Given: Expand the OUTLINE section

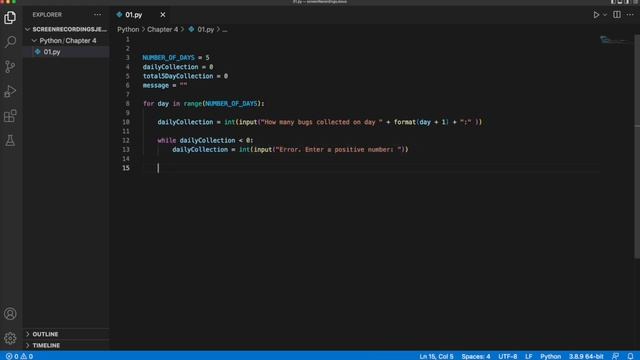Looking at the screenshot, I should click(x=66, y=334).
